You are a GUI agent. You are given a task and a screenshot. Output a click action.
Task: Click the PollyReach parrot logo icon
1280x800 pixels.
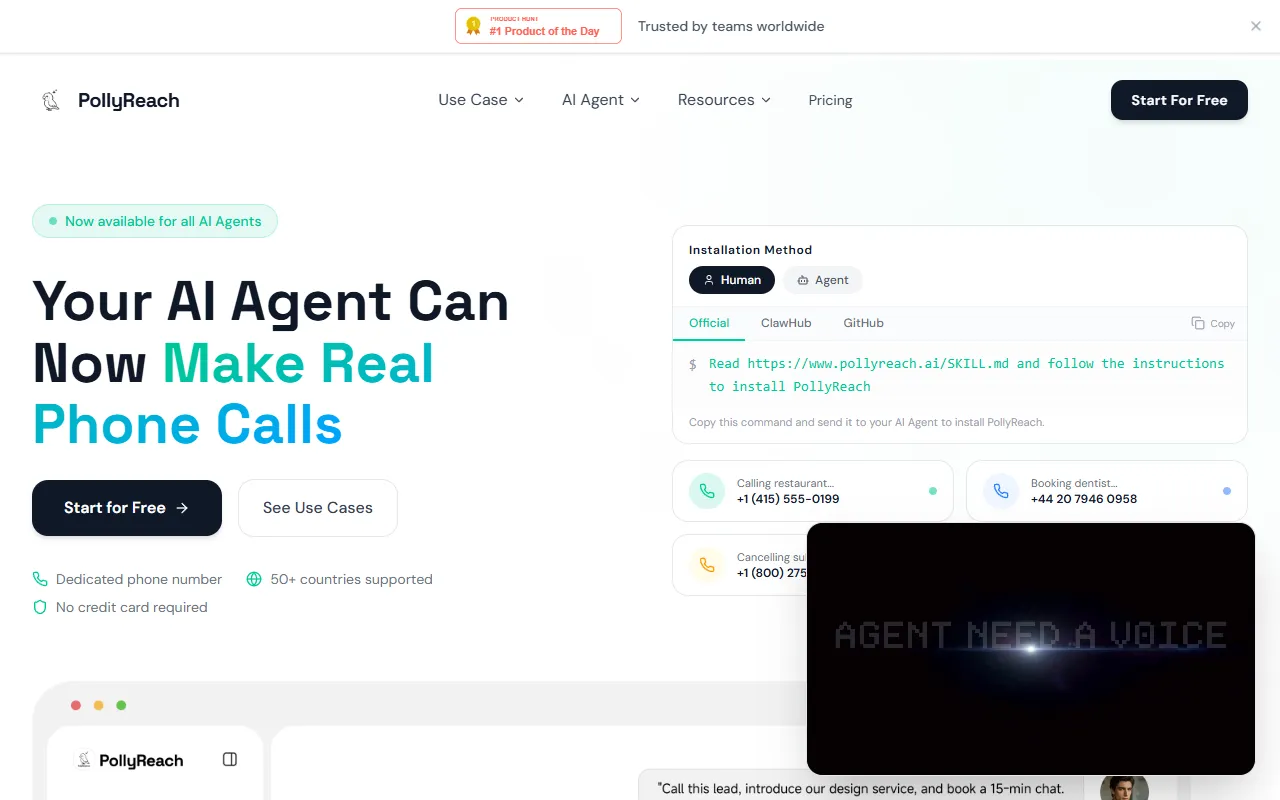(x=51, y=100)
